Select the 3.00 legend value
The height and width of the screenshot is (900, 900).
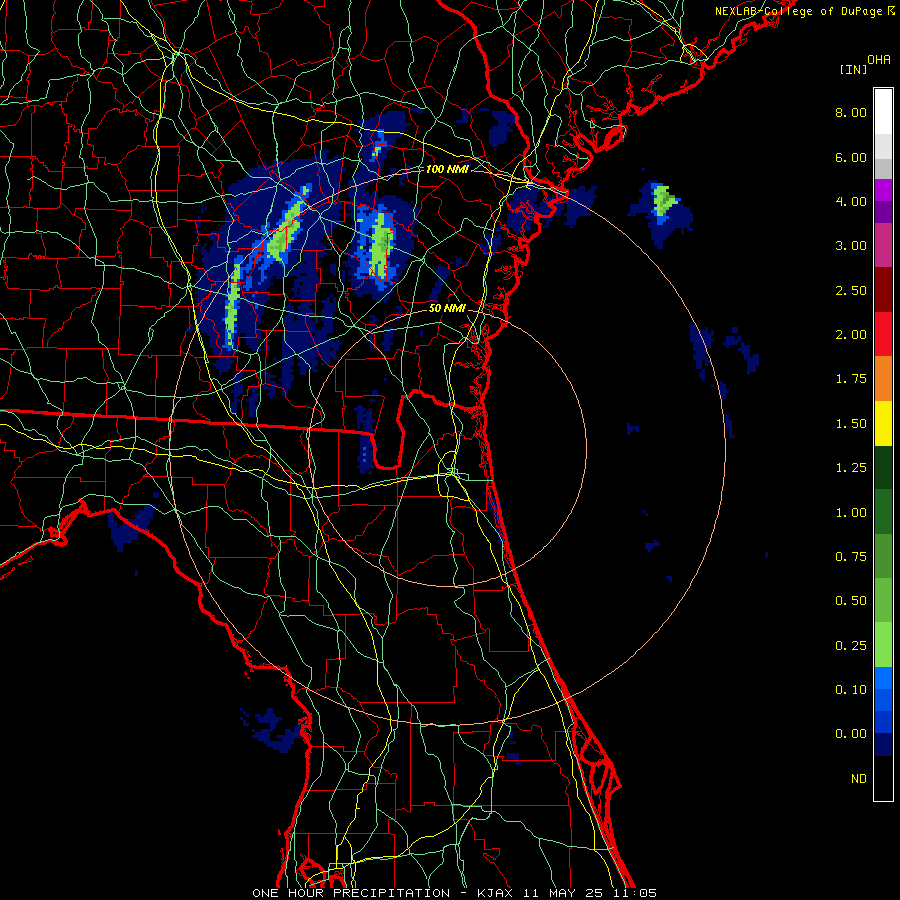[851, 246]
